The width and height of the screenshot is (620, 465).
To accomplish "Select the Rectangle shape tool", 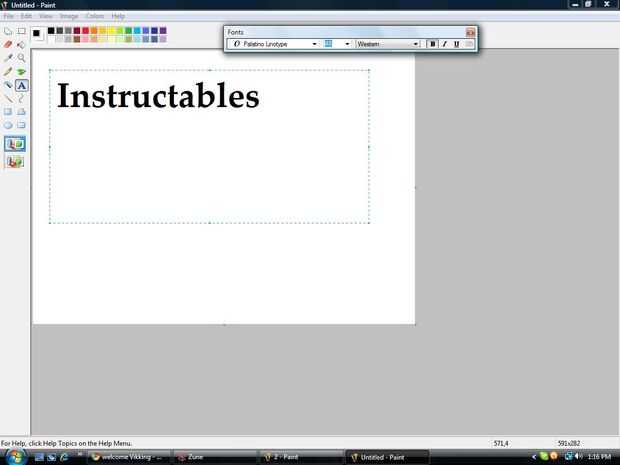I will tap(8, 112).
